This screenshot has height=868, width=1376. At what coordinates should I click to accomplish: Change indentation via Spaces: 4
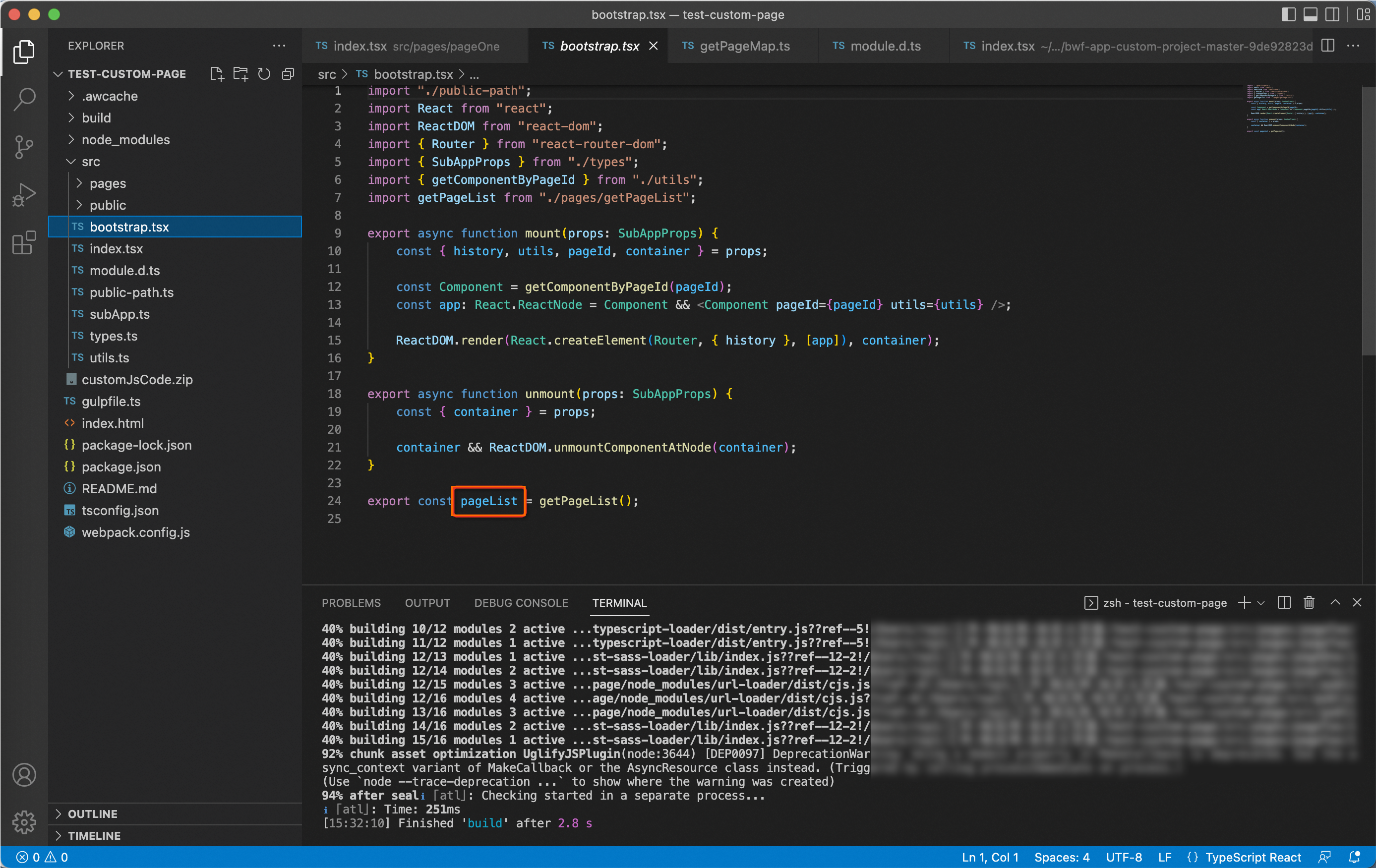(1061, 857)
